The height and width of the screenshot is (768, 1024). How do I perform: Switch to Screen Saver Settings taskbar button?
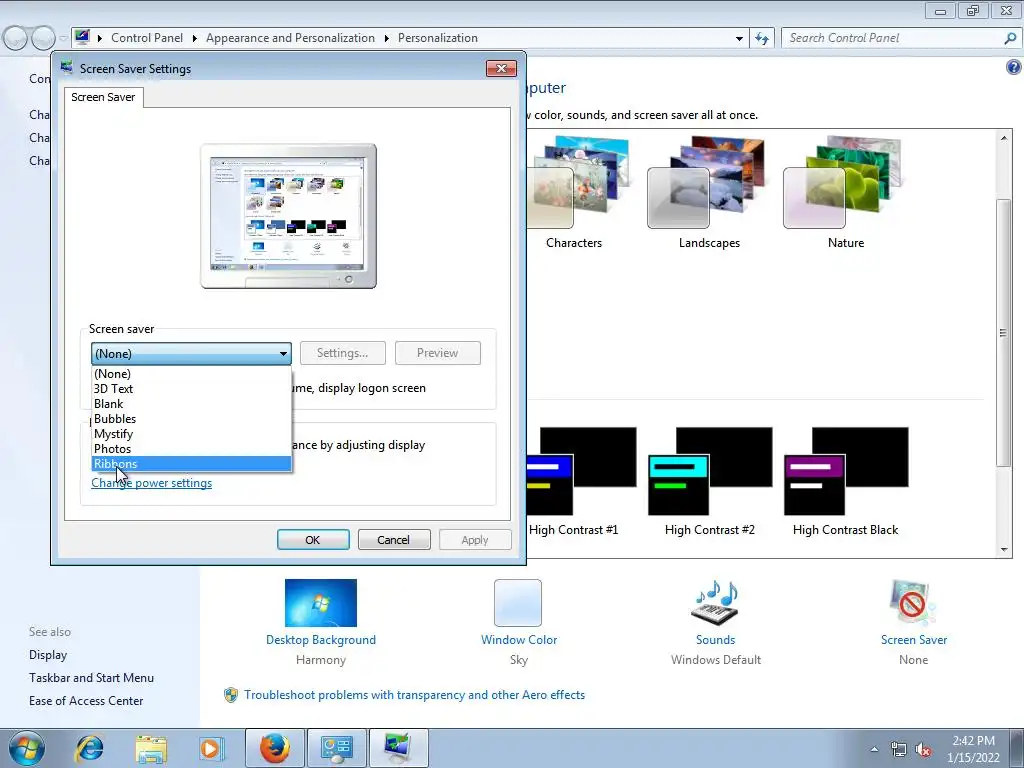click(x=399, y=748)
